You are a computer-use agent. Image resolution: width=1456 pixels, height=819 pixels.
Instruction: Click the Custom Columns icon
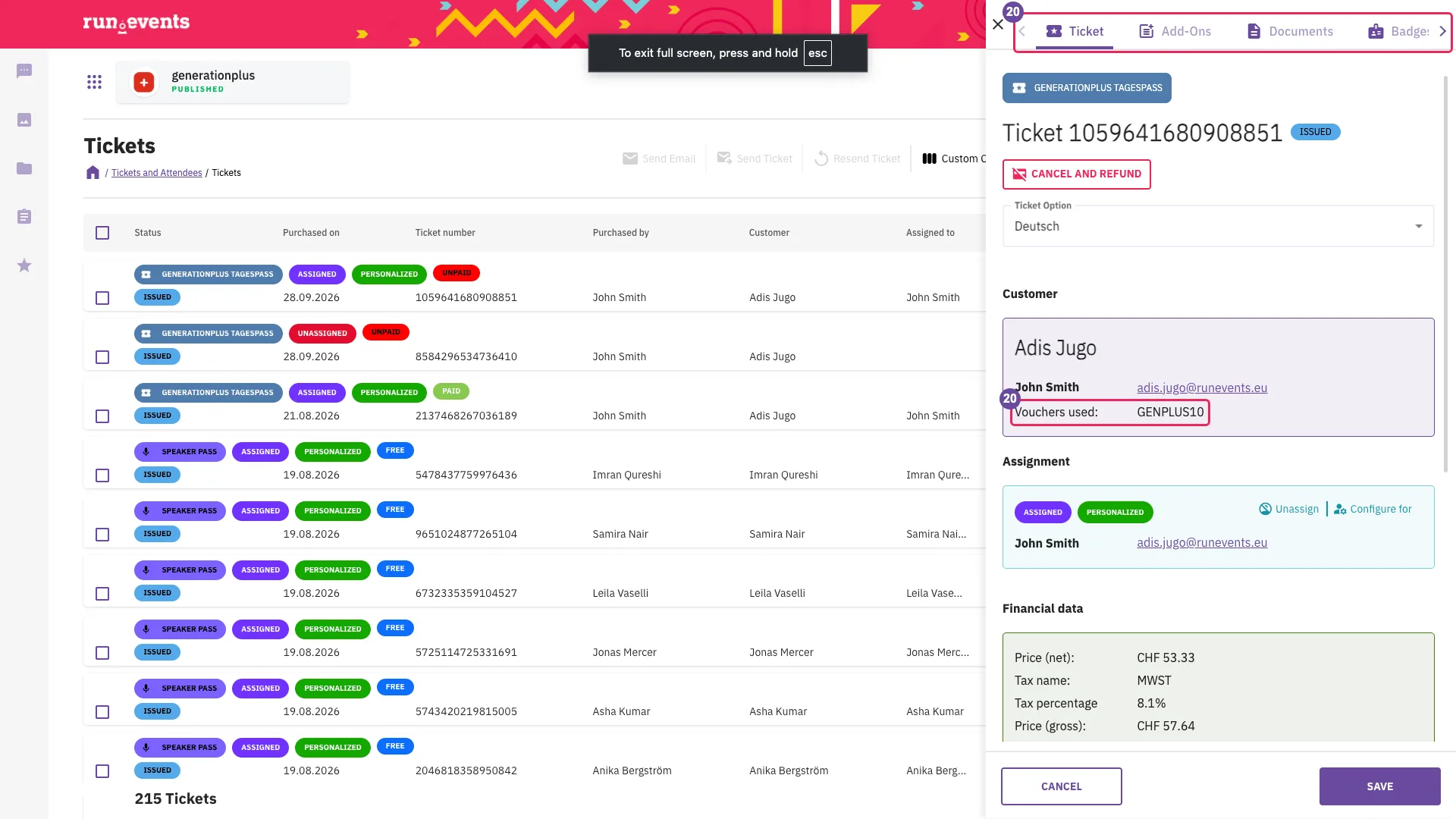coord(929,158)
